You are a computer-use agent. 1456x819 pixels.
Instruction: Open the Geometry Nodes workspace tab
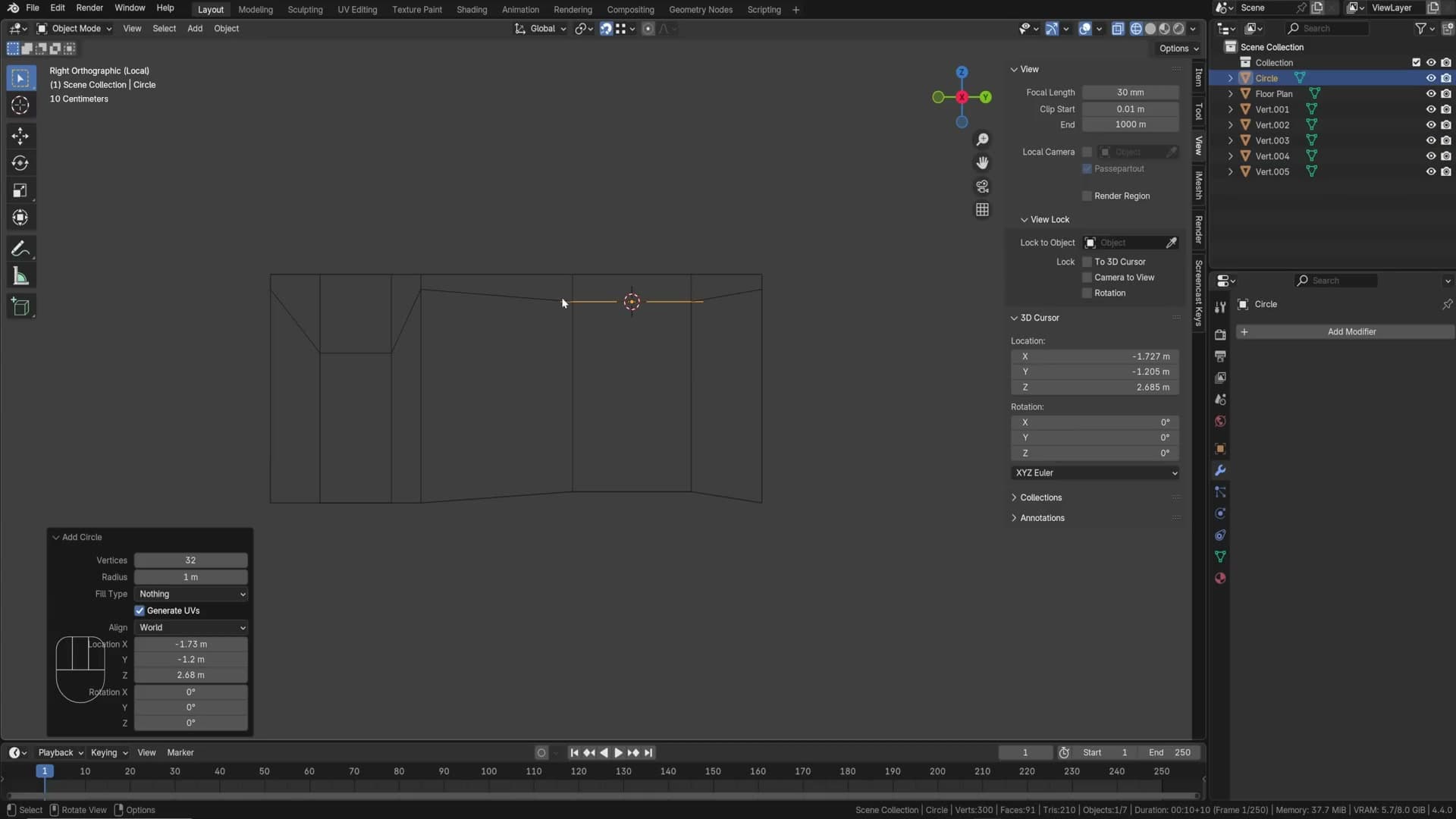(x=701, y=10)
